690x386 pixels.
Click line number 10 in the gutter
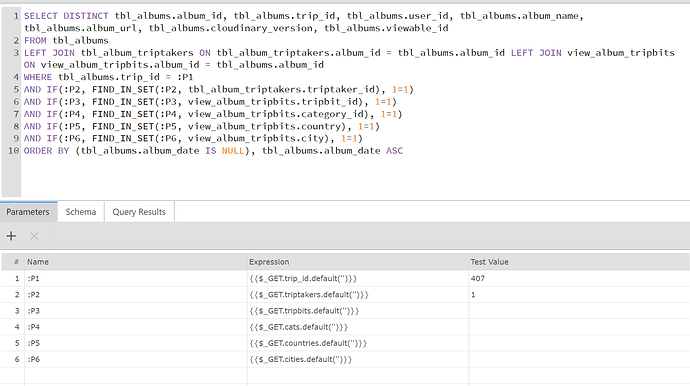tap(13, 151)
